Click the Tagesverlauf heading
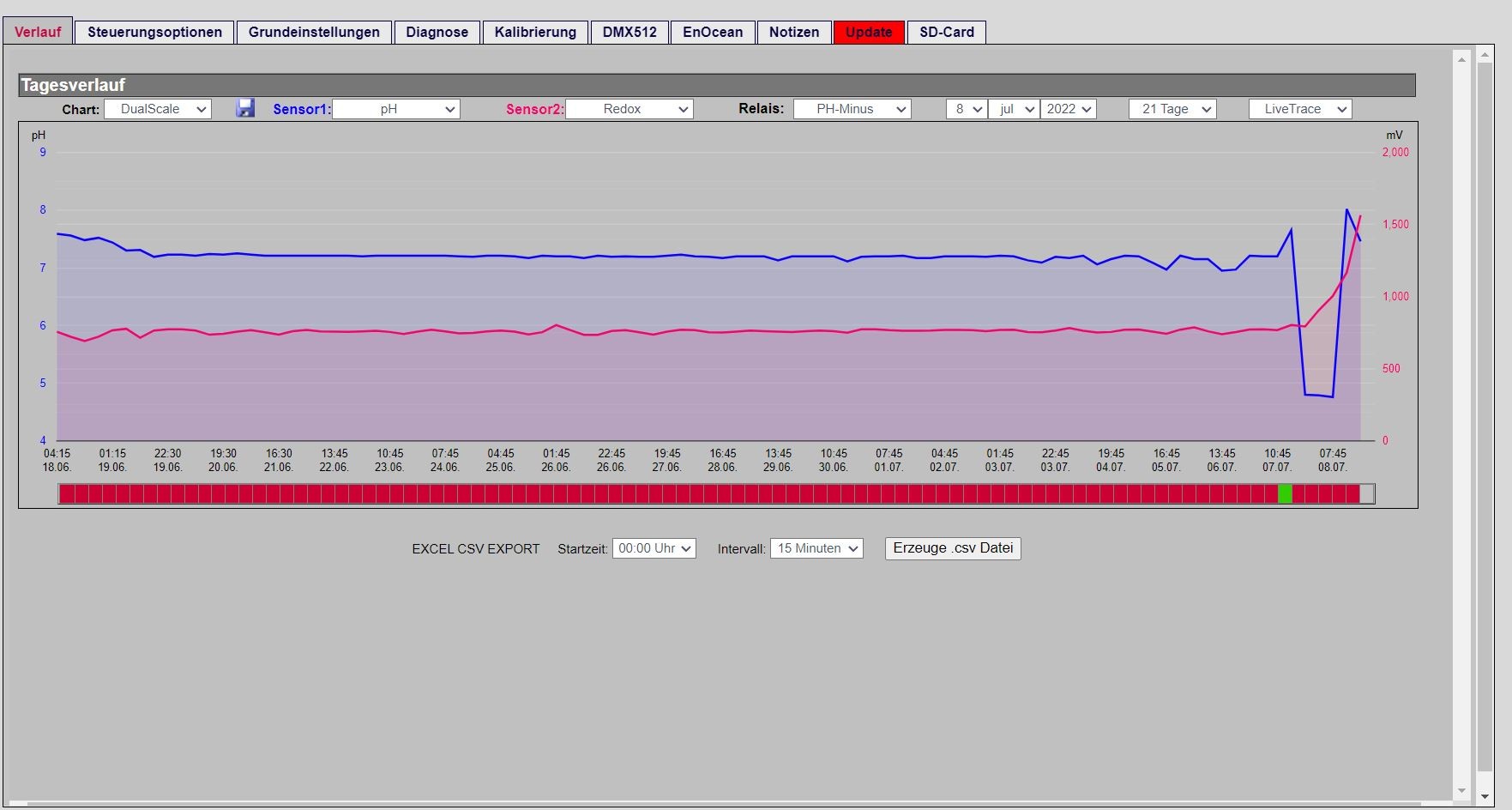The width and height of the screenshot is (1512, 810). [73, 85]
